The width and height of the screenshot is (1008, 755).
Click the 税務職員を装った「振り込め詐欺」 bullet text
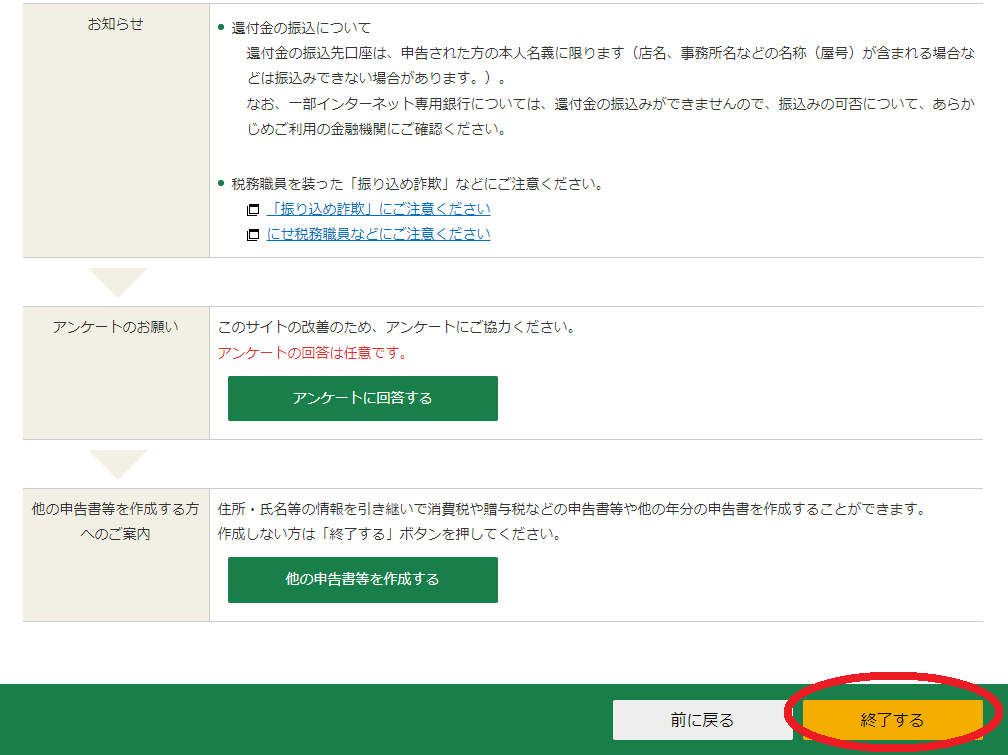(x=418, y=185)
